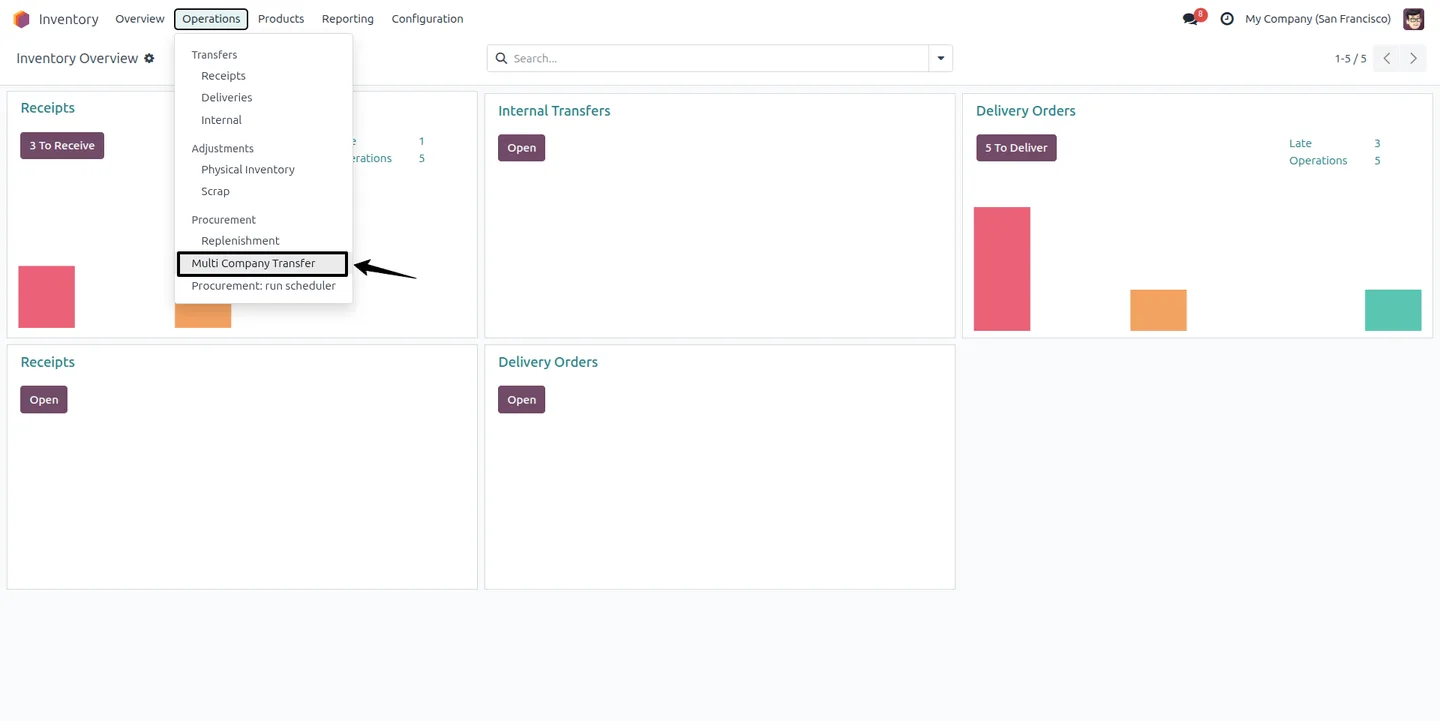Click the red bar in Receipts chart

(x=47, y=297)
